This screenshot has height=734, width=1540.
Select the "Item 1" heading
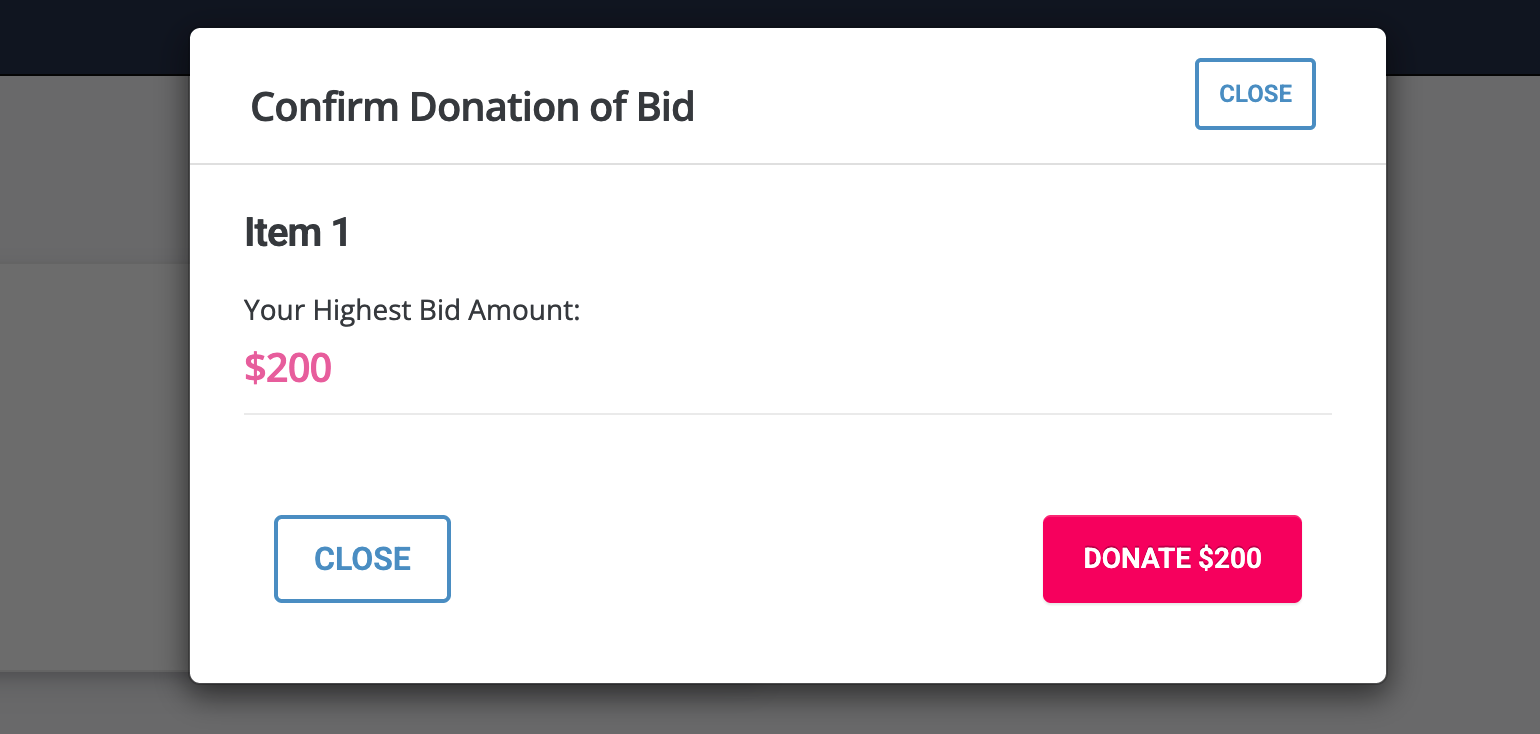click(x=297, y=233)
